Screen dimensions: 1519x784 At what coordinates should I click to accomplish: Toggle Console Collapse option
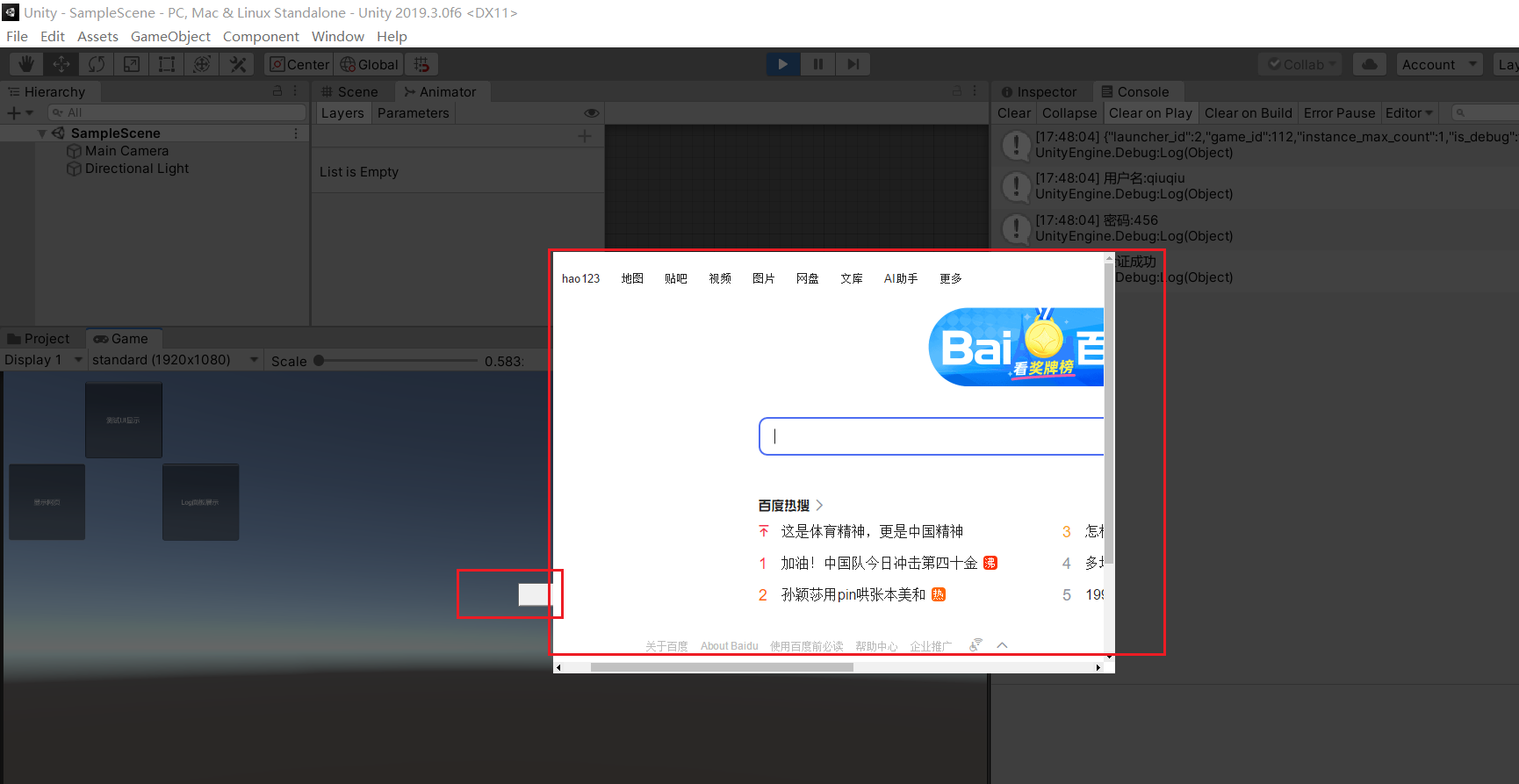pos(1069,113)
